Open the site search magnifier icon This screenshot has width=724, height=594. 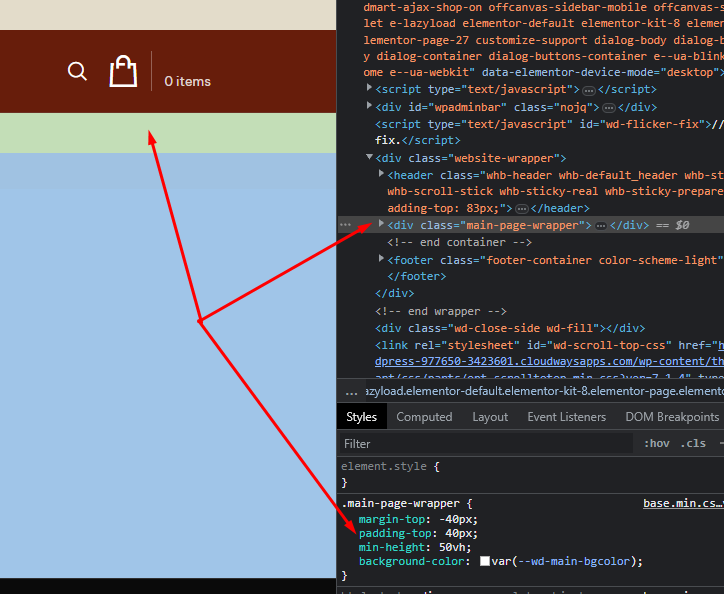tap(77, 71)
